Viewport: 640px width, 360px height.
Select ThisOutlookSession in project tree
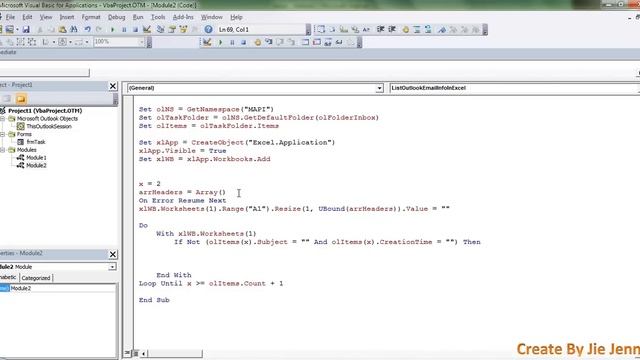click(x=49, y=127)
